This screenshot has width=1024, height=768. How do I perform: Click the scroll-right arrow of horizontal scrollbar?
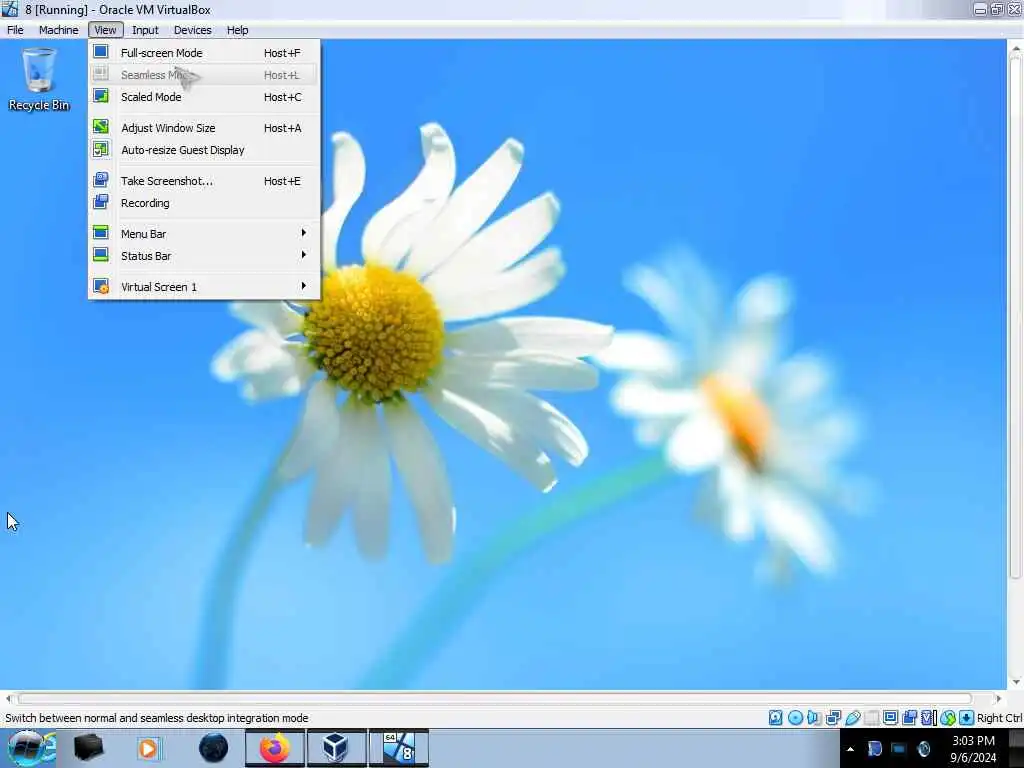click(x=998, y=698)
